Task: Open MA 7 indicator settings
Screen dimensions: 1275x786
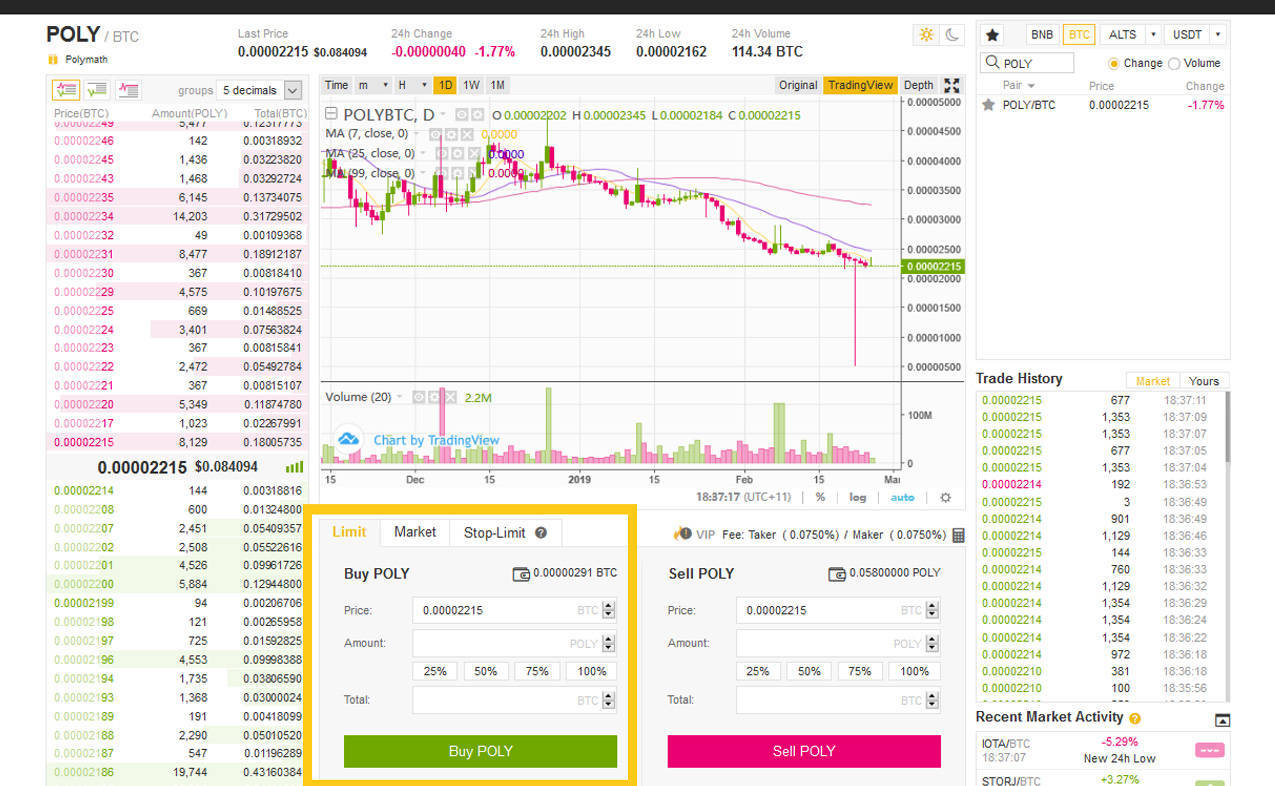Action: pyautogui.click(x=452, y=134)
